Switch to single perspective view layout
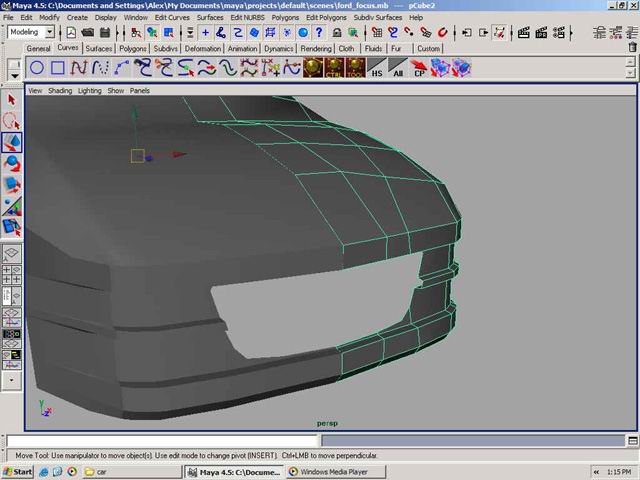The height and width of the screenshot is (480, 640). 12,254
